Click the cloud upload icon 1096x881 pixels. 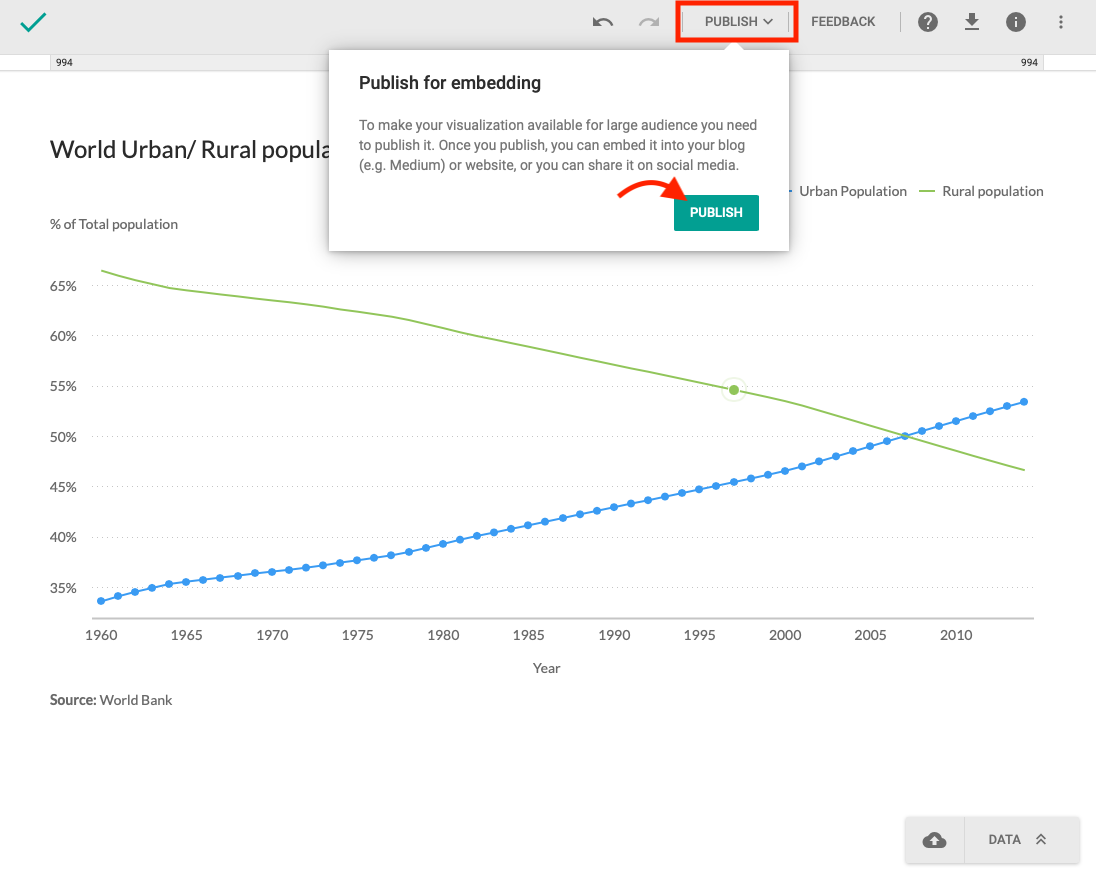tap(935, 840)
